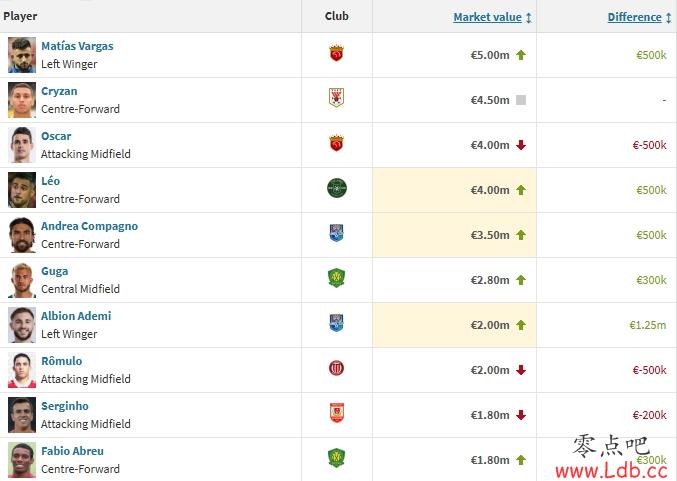Open Matías Vargas player profile link

pos(77,46)
